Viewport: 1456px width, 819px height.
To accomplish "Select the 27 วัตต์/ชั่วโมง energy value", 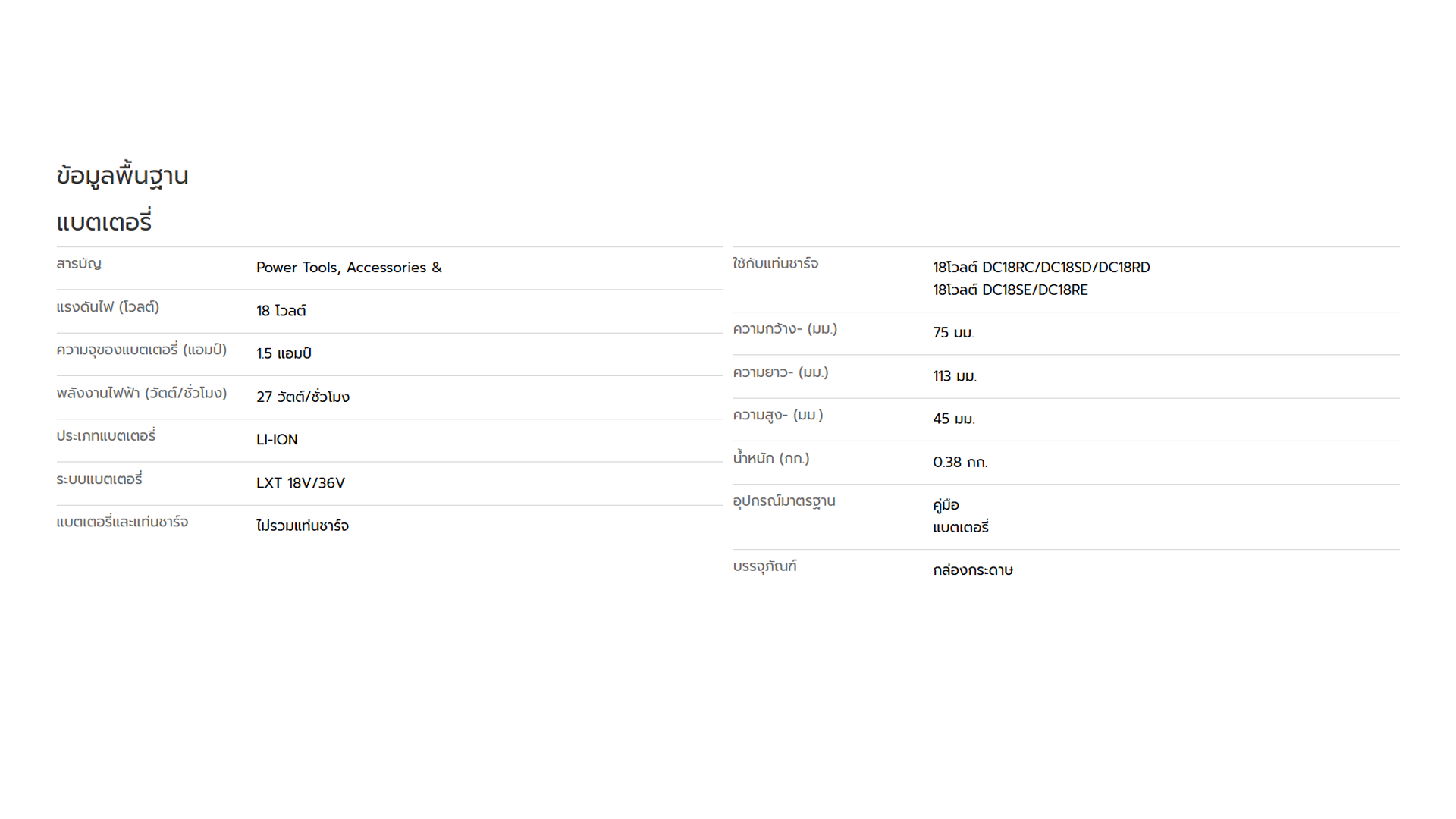I will tap(303, 397).
